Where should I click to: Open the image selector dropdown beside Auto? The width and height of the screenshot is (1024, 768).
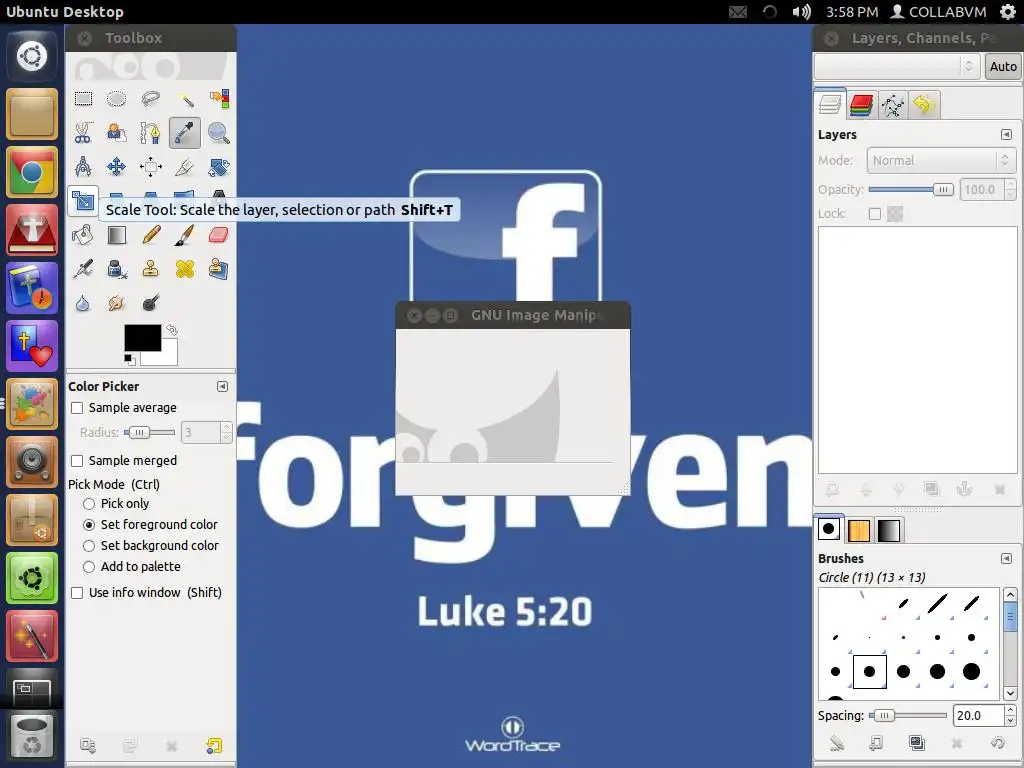(x=897, y=66)
